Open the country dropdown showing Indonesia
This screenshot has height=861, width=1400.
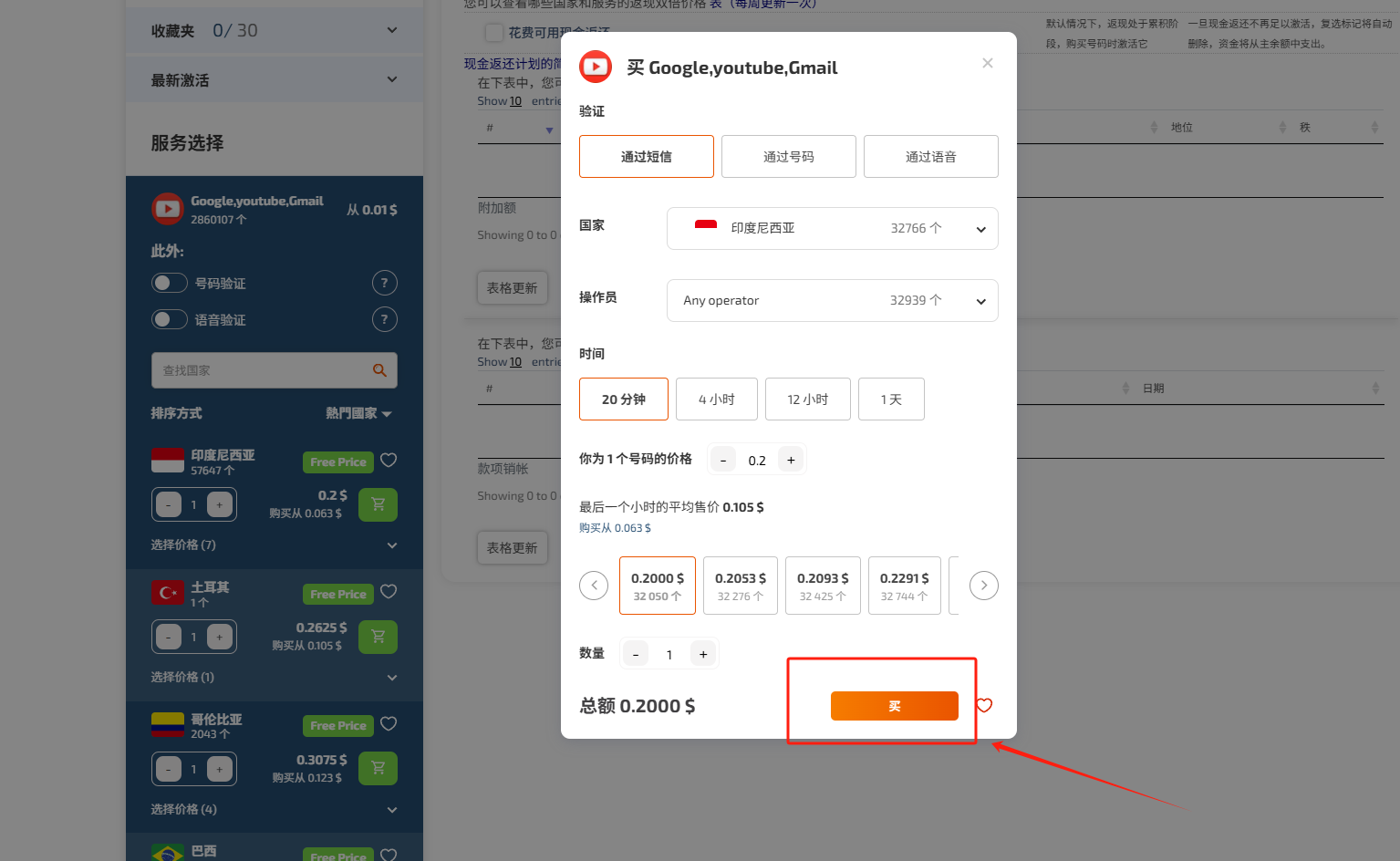pyautogui.click(x=833, y=228)
